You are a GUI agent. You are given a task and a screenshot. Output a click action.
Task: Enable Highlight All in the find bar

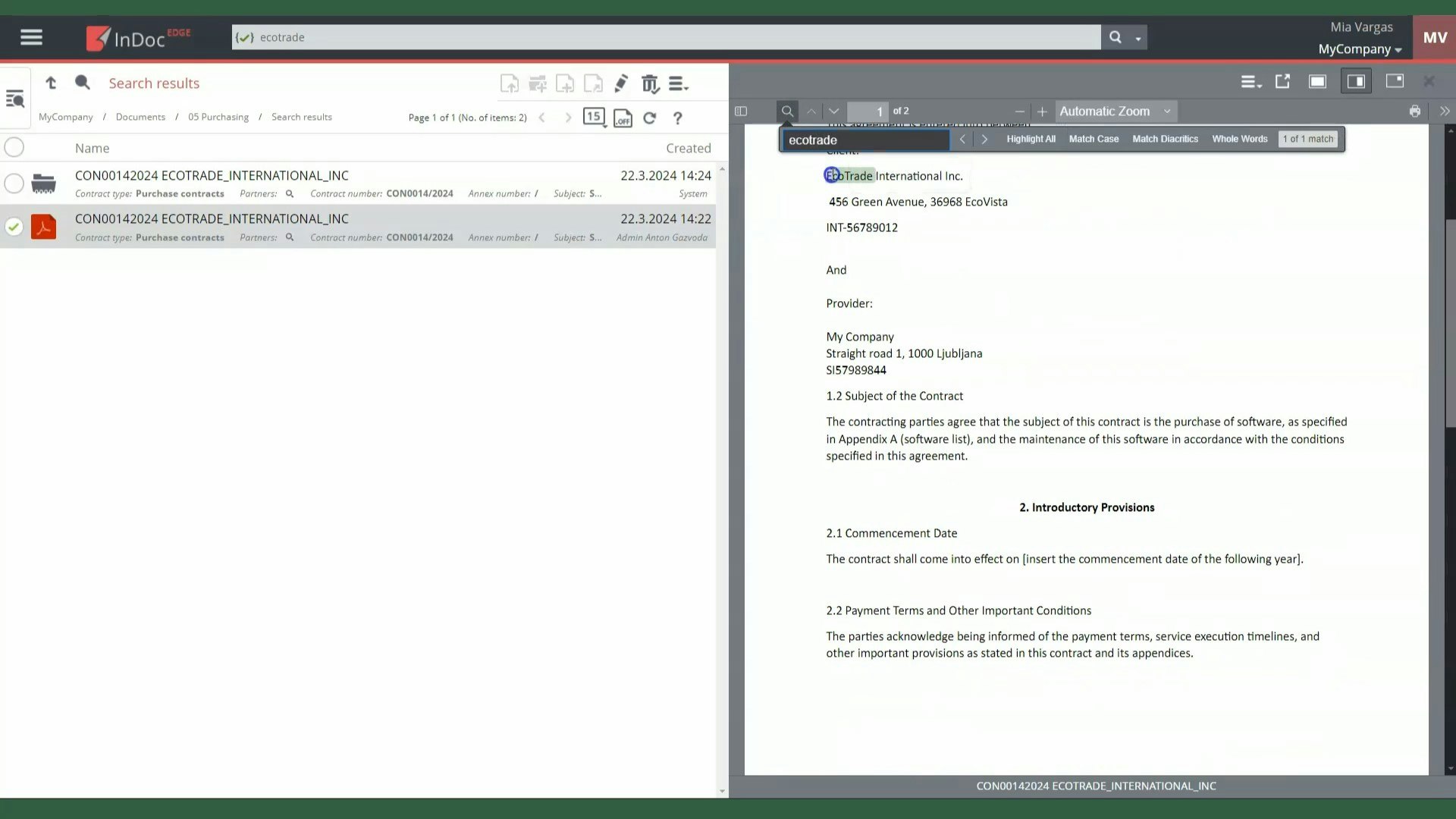(1031, 139)
